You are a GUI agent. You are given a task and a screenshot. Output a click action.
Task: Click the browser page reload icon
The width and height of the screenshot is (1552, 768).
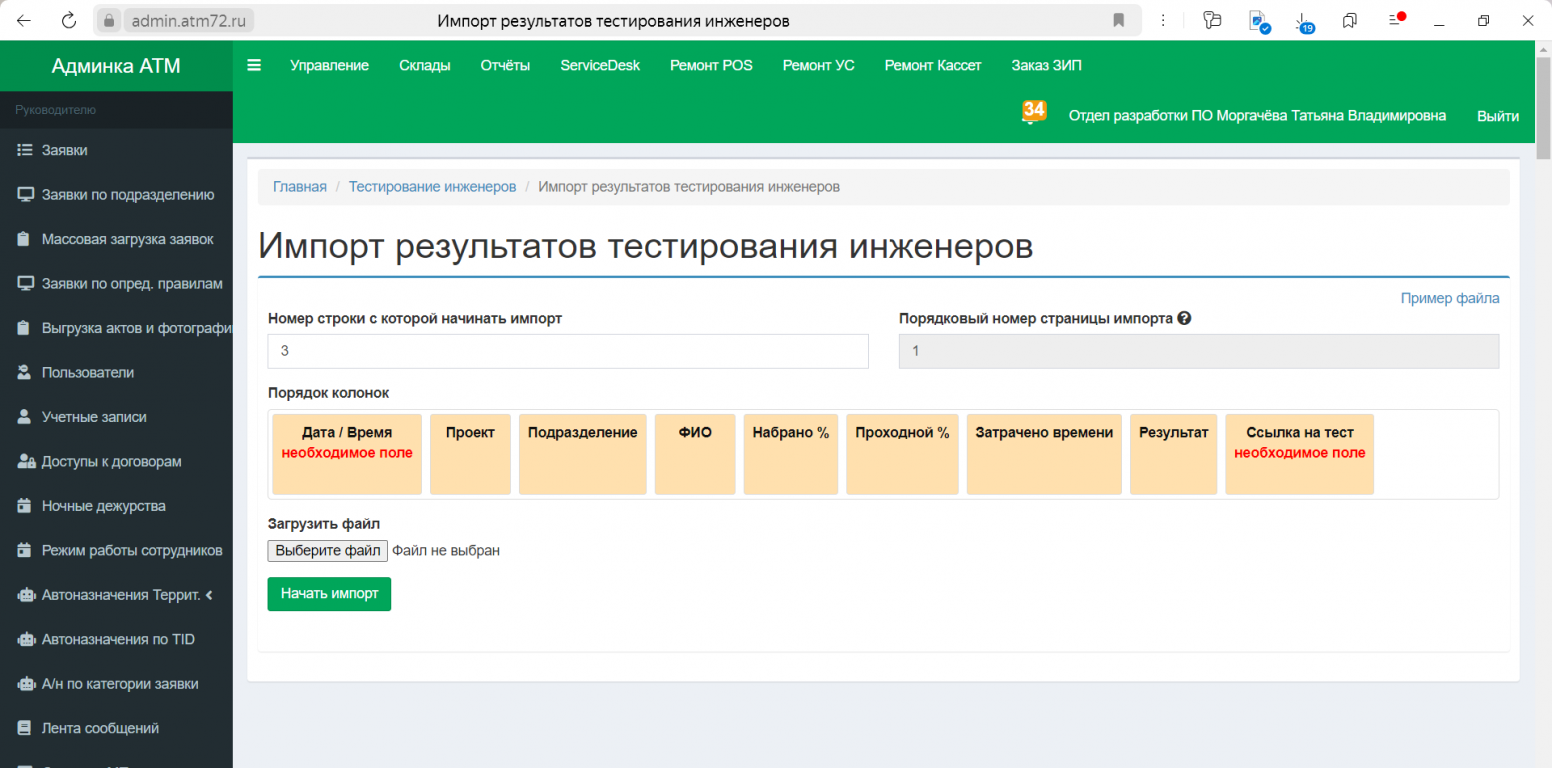(69, 20)
